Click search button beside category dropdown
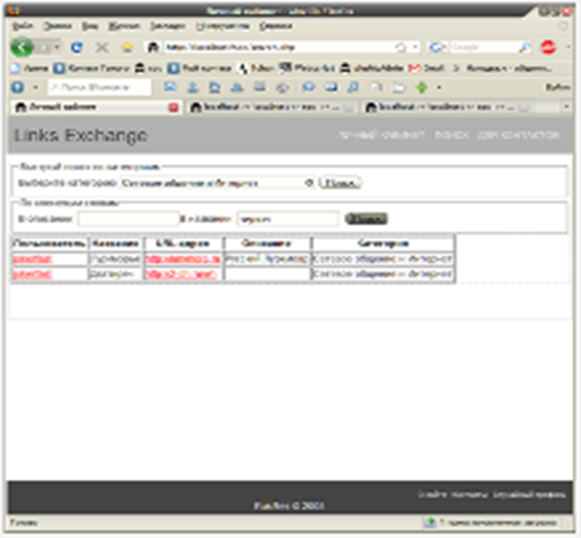This screenshot has height=538, width=581. (x=340, y=183)
